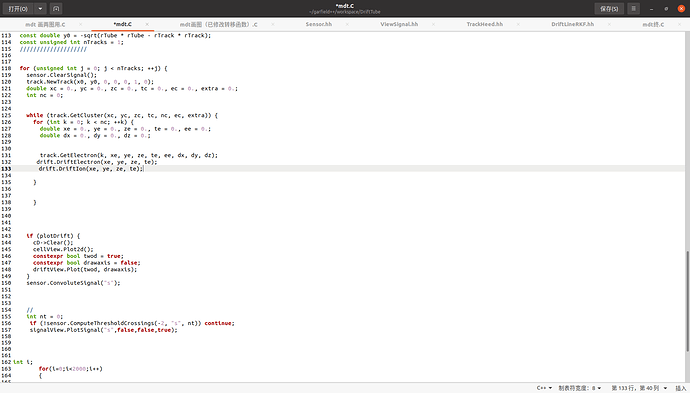Click the int nc = 0; line
This screenshot has width=690, height=393.
44,95
